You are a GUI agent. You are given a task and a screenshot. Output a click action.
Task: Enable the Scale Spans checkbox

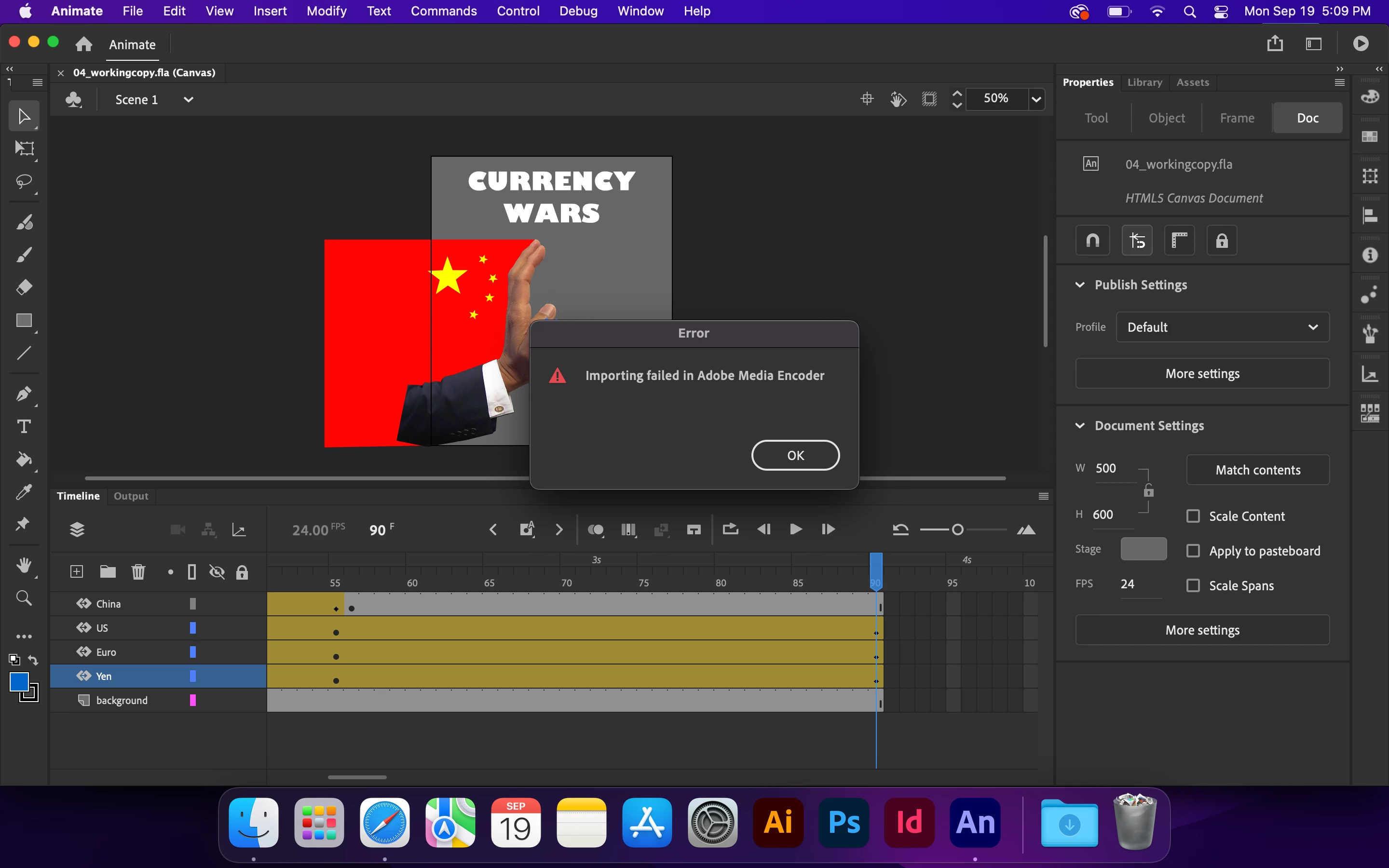point(1193,585)
